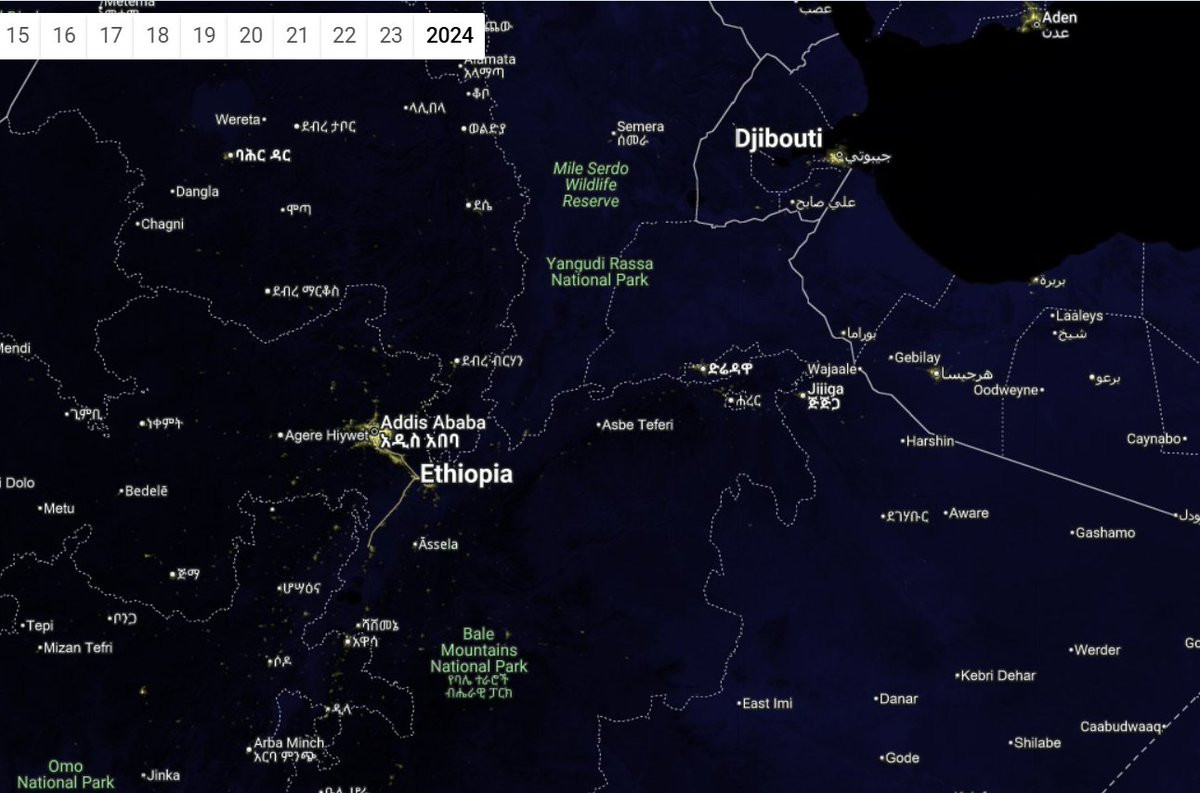The image size is (1200, 793).
Task: Click the Kebri Dehar town label
Action: 998,676
